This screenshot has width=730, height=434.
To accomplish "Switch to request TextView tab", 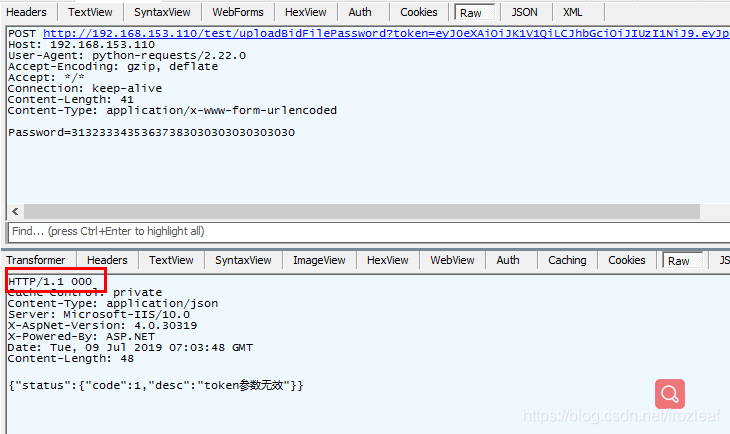I will pyautogui.click(x=90, y=12).
